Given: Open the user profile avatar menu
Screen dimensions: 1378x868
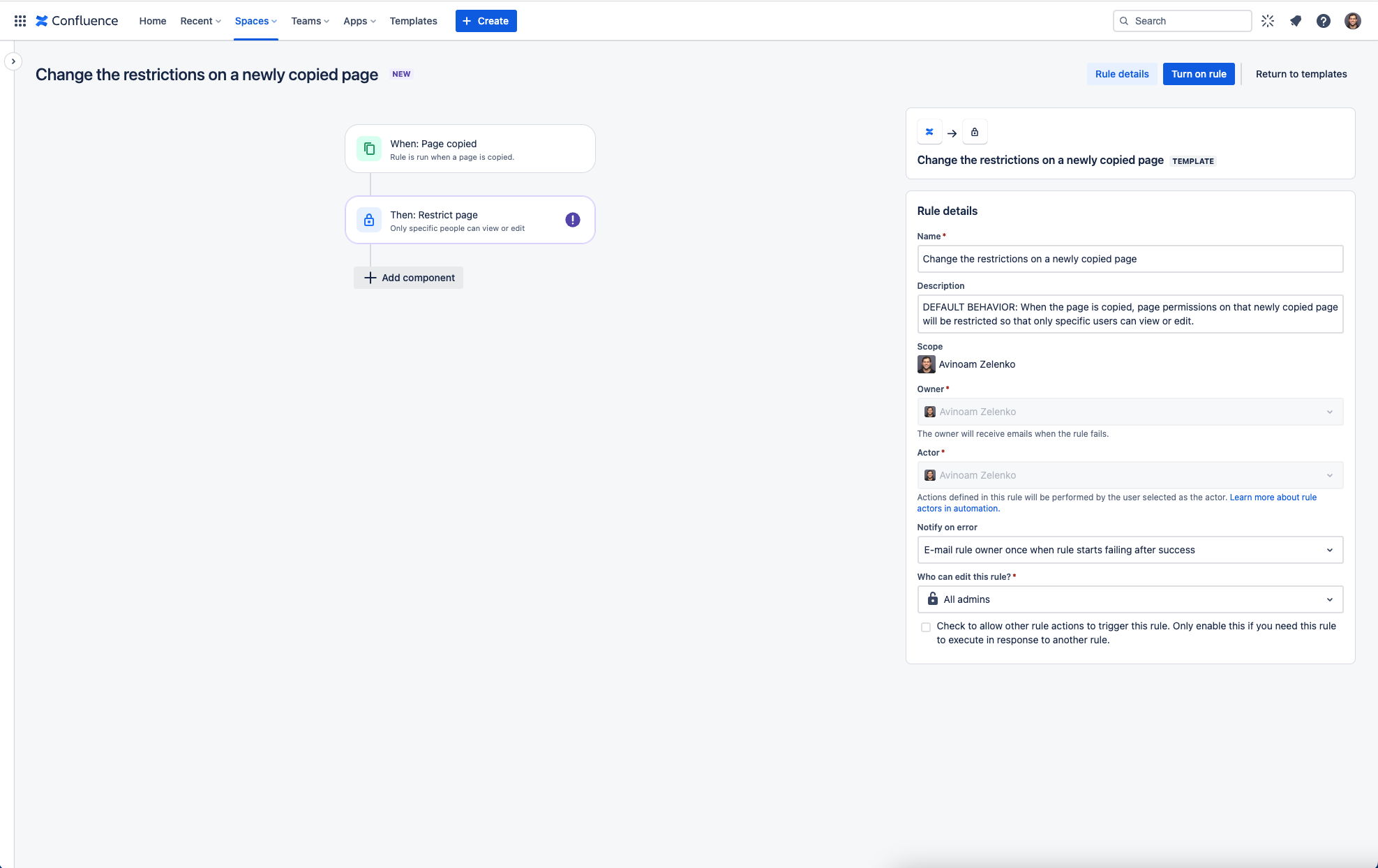Looking at the screenshot, I should pos(1353,21).
